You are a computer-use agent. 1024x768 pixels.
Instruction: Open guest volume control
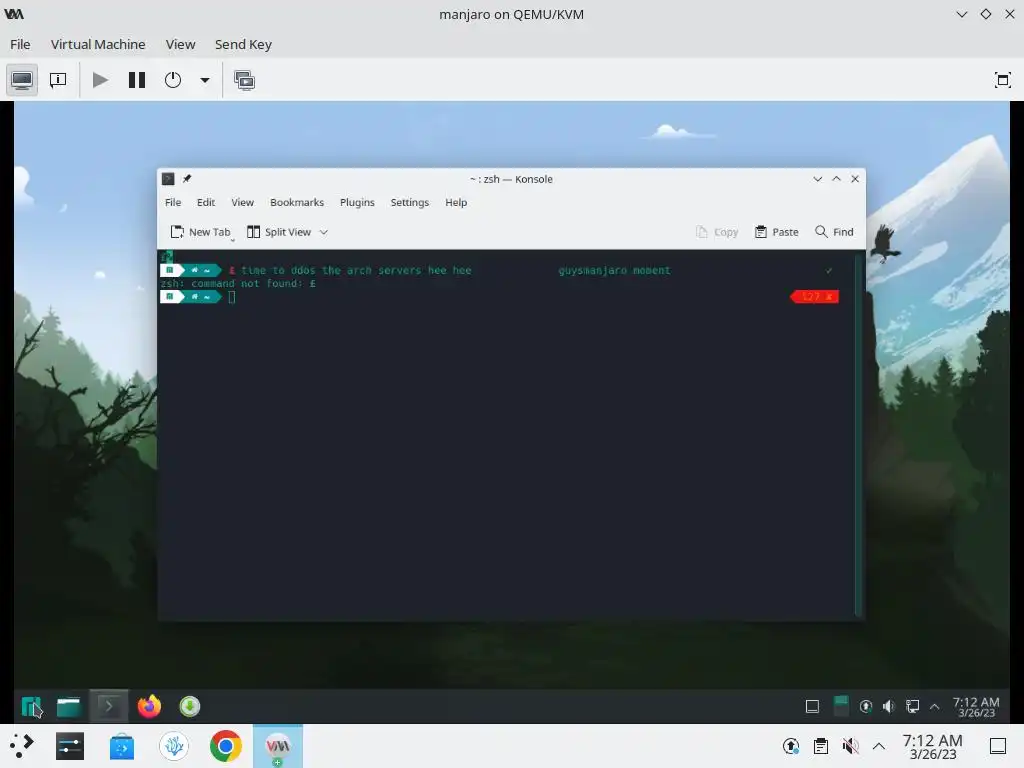(889, 706)
